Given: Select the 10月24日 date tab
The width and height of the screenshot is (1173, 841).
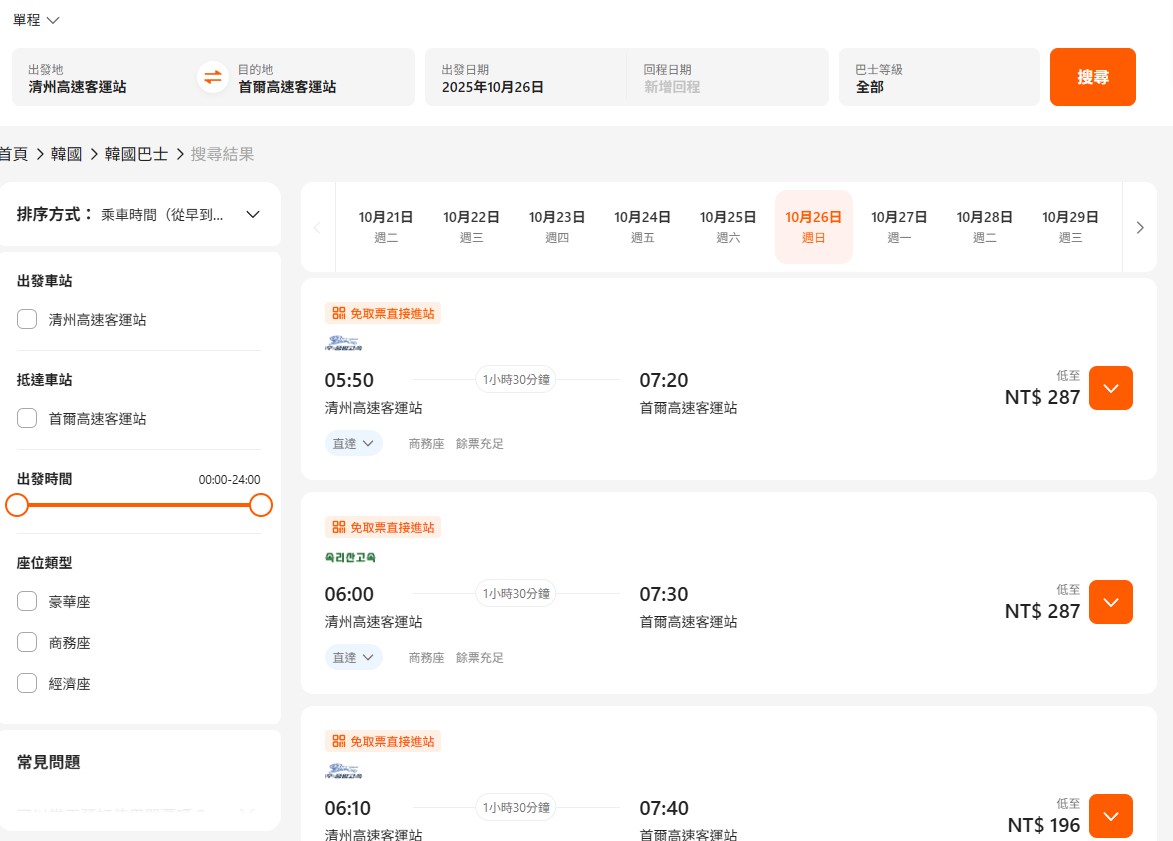Looking at the screenshot, I should point(642,226).
